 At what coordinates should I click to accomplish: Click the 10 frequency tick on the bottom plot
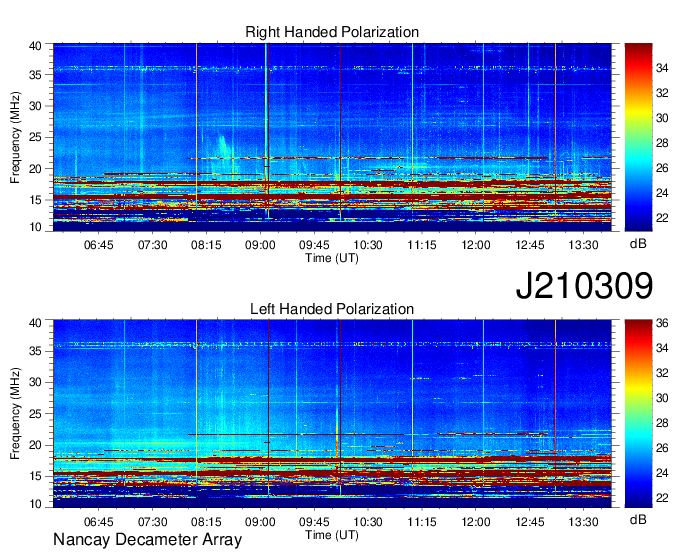[35, 503]
